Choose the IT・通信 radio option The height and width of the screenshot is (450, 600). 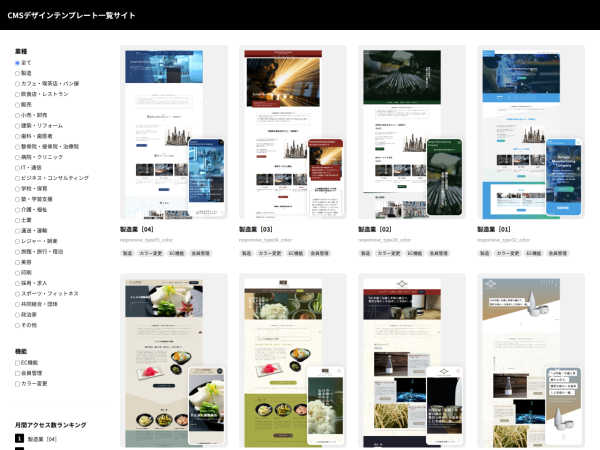tap(17, 168)
